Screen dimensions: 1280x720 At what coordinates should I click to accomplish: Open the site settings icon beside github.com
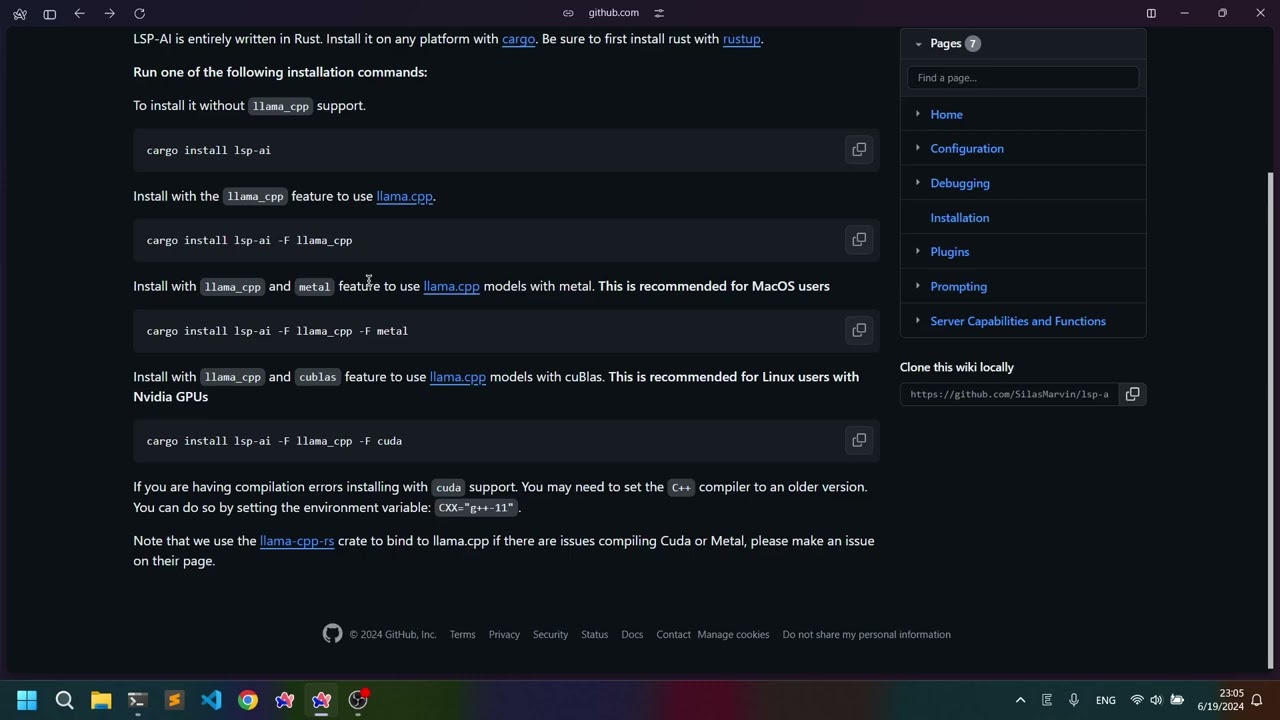coord(659,13)
